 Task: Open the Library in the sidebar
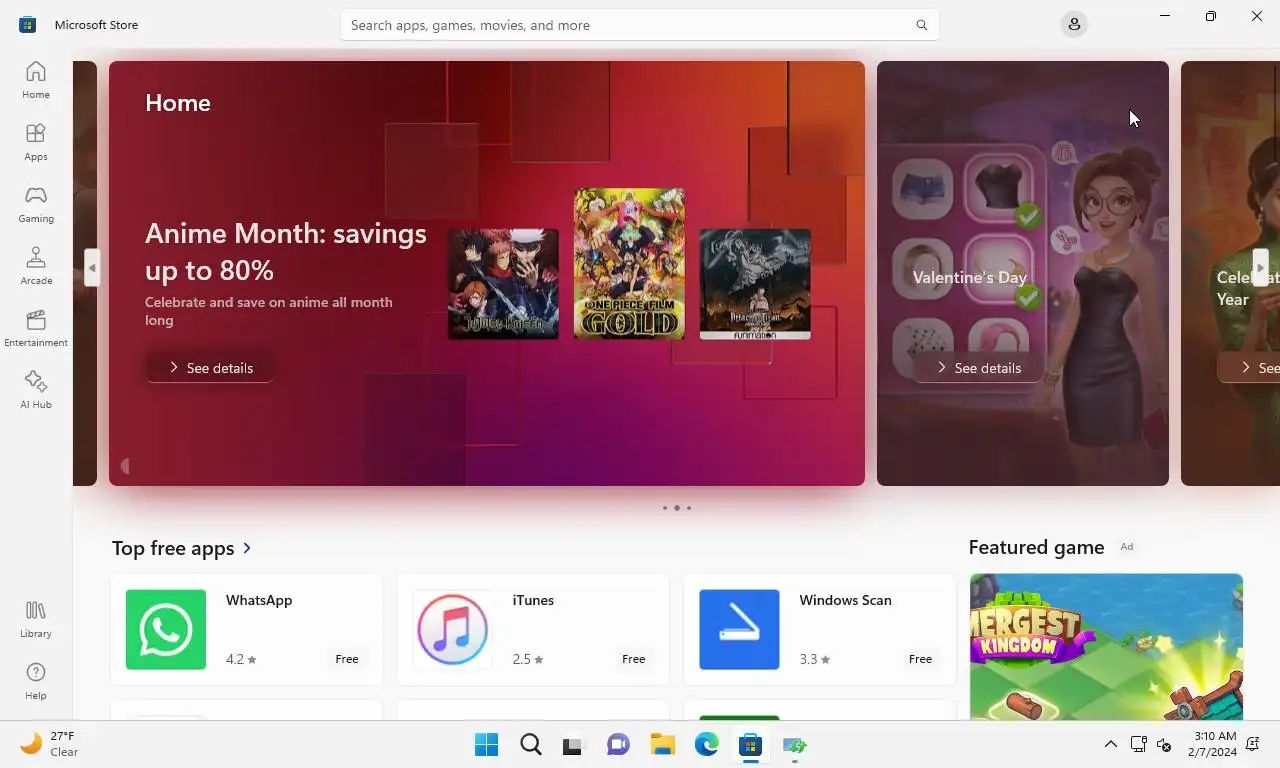[36, 619]
